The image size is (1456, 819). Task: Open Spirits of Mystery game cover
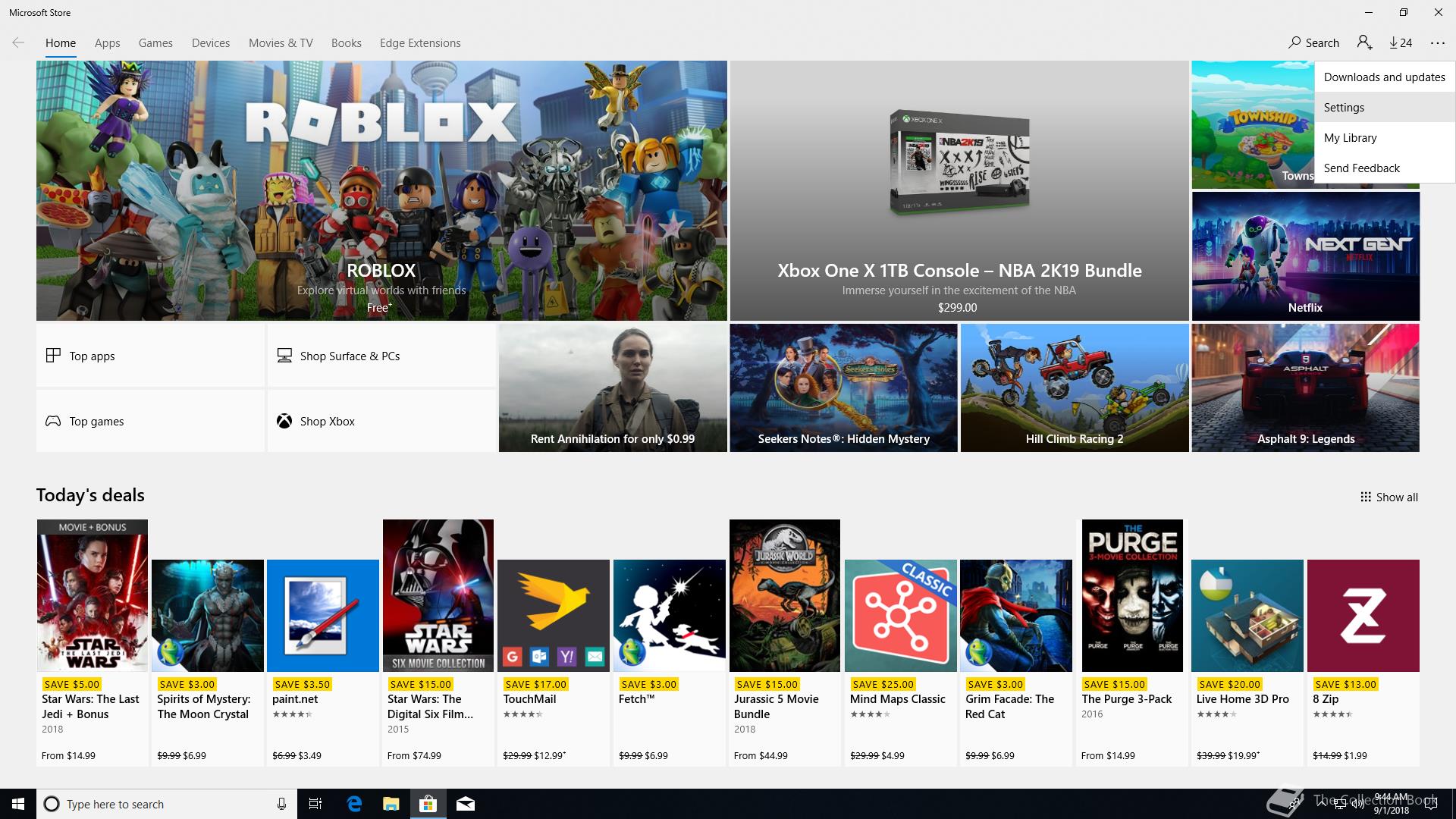[x=208, y=616]
